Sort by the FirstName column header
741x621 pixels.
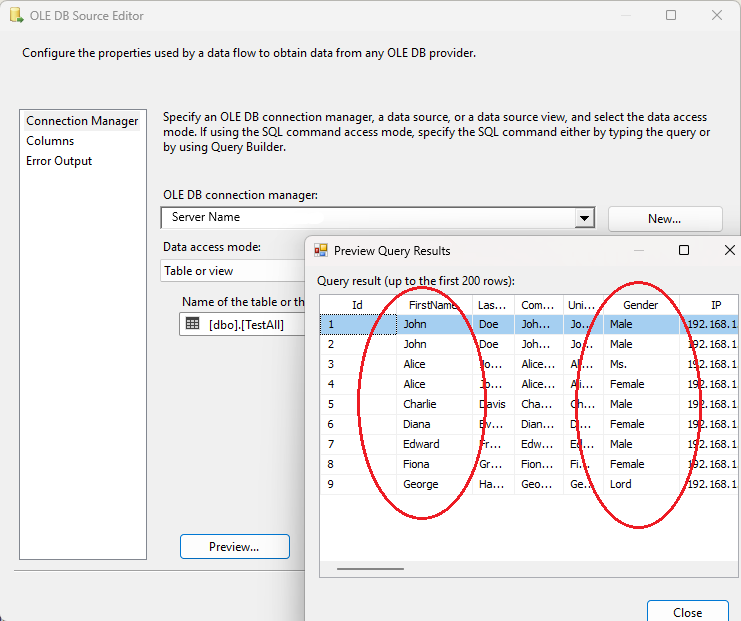(x=433, y=305)
